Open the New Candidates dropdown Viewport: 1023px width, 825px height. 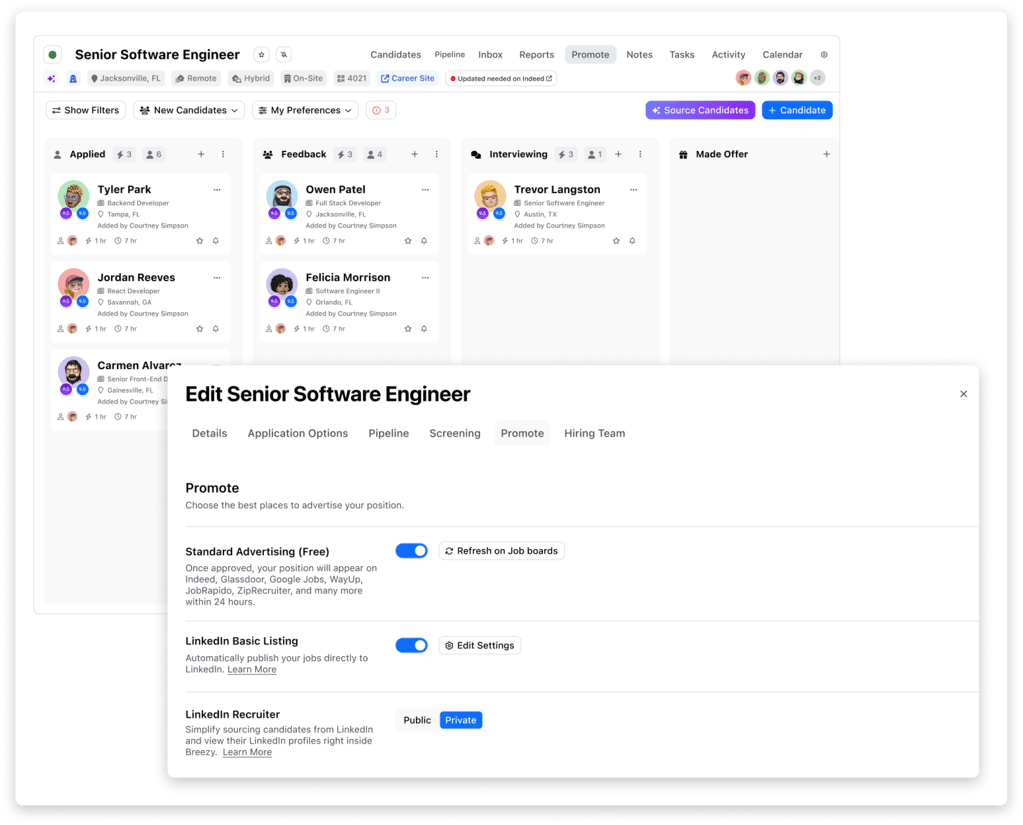189,110
